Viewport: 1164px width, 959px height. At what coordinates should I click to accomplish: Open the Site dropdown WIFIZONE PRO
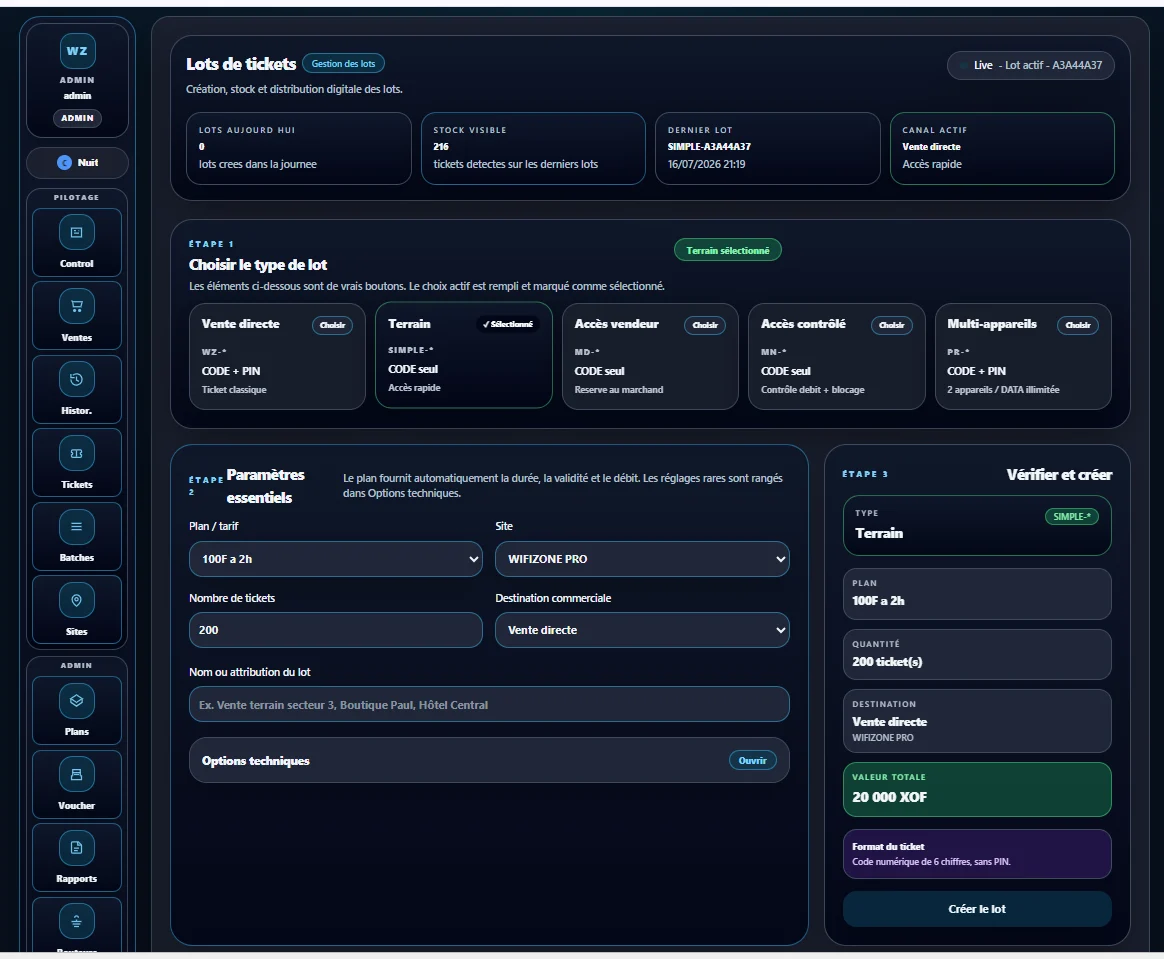point(642,559)
